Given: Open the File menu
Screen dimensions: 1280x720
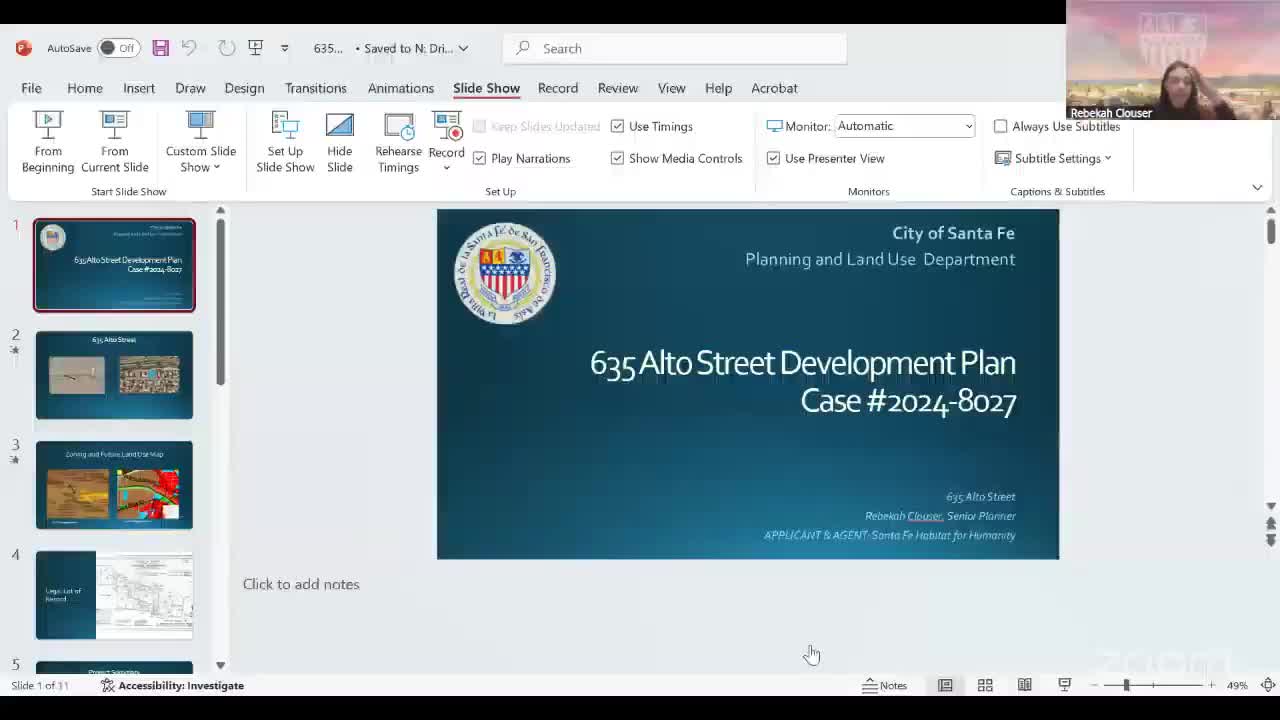Looking at the screenshot, I should [31, 88].
